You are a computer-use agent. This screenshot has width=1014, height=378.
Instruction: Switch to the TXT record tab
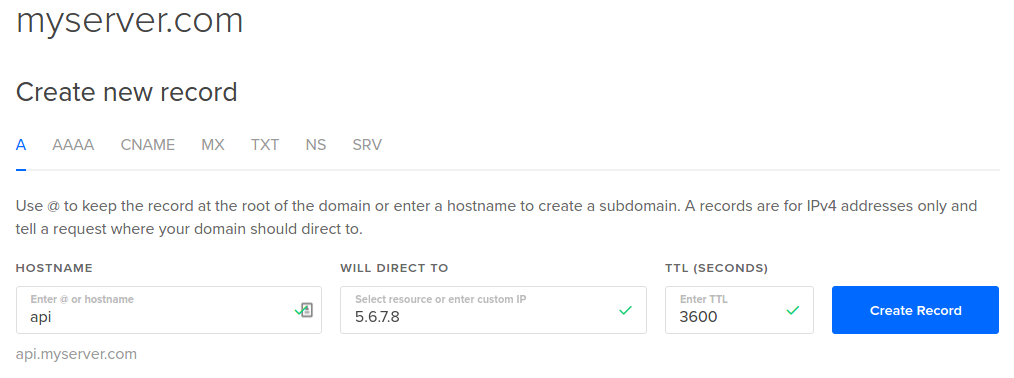265,145
